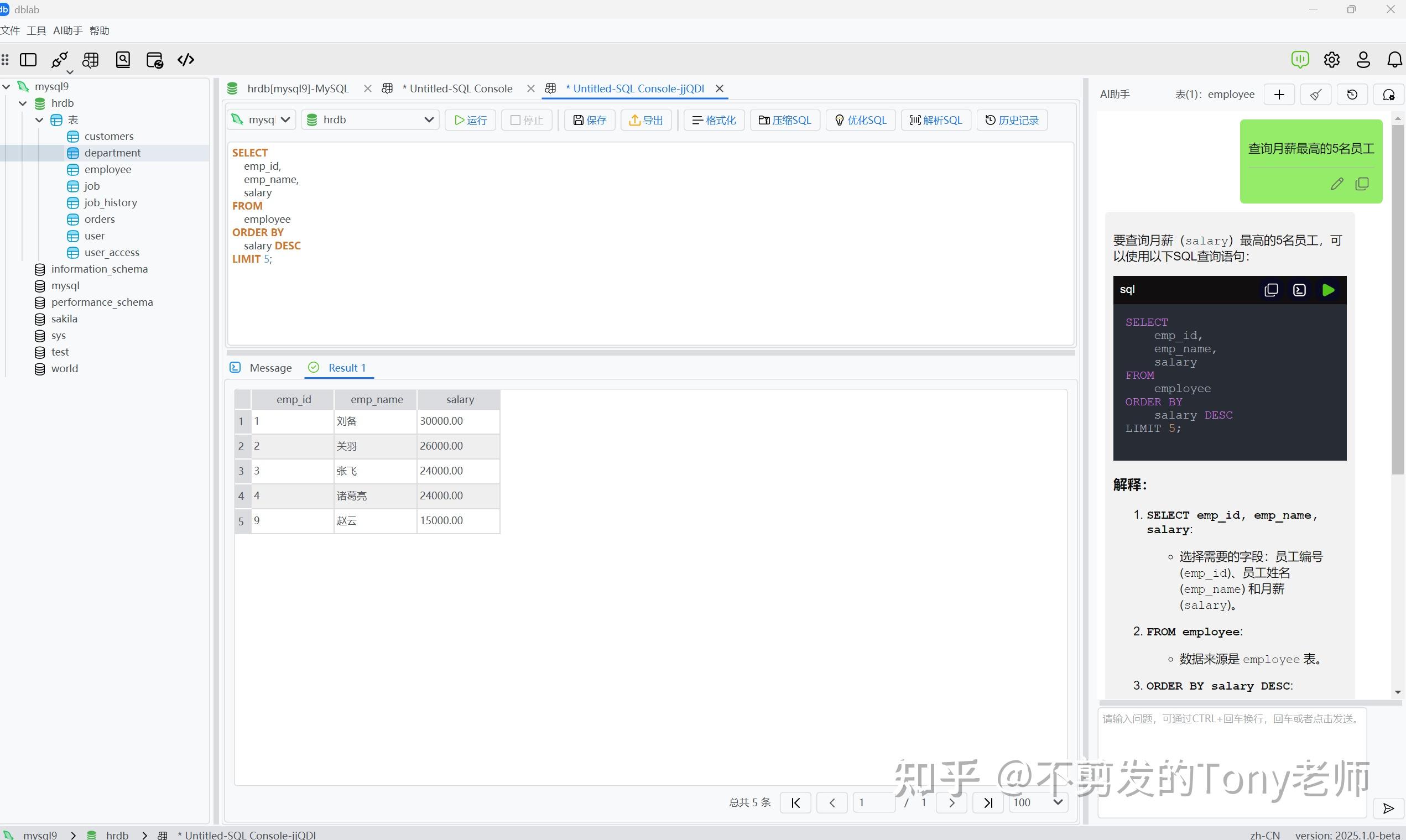
Task: Collapse the mysql9 connection tree node
Action: pyautogui.click(x=6, y=86)
